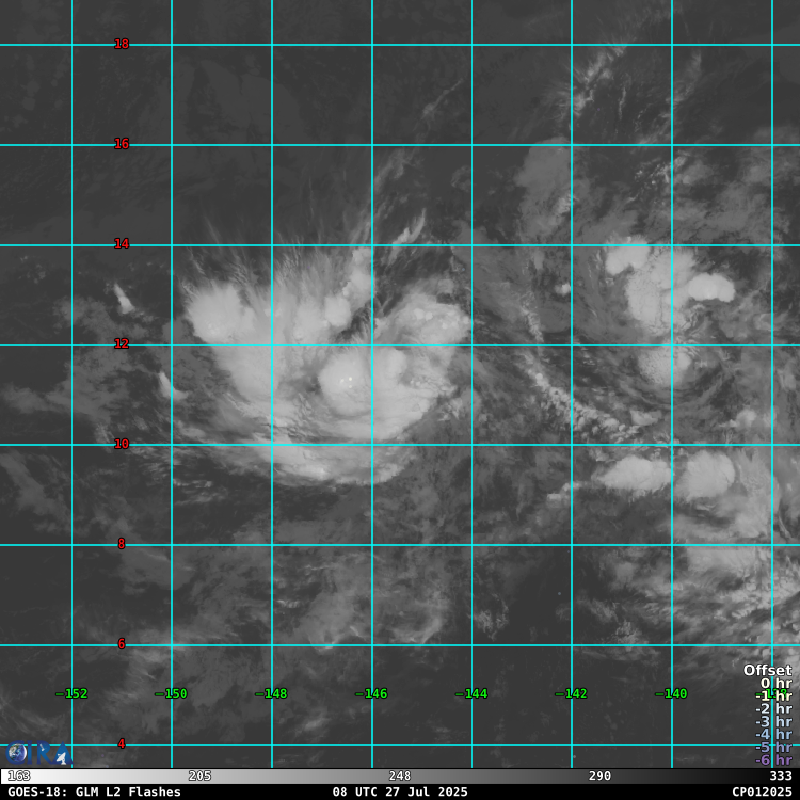The height and width of the screenshot is (800, 800).
Task: Click the GOES-18: GLM L2 Flashes title
Action: 95,791
